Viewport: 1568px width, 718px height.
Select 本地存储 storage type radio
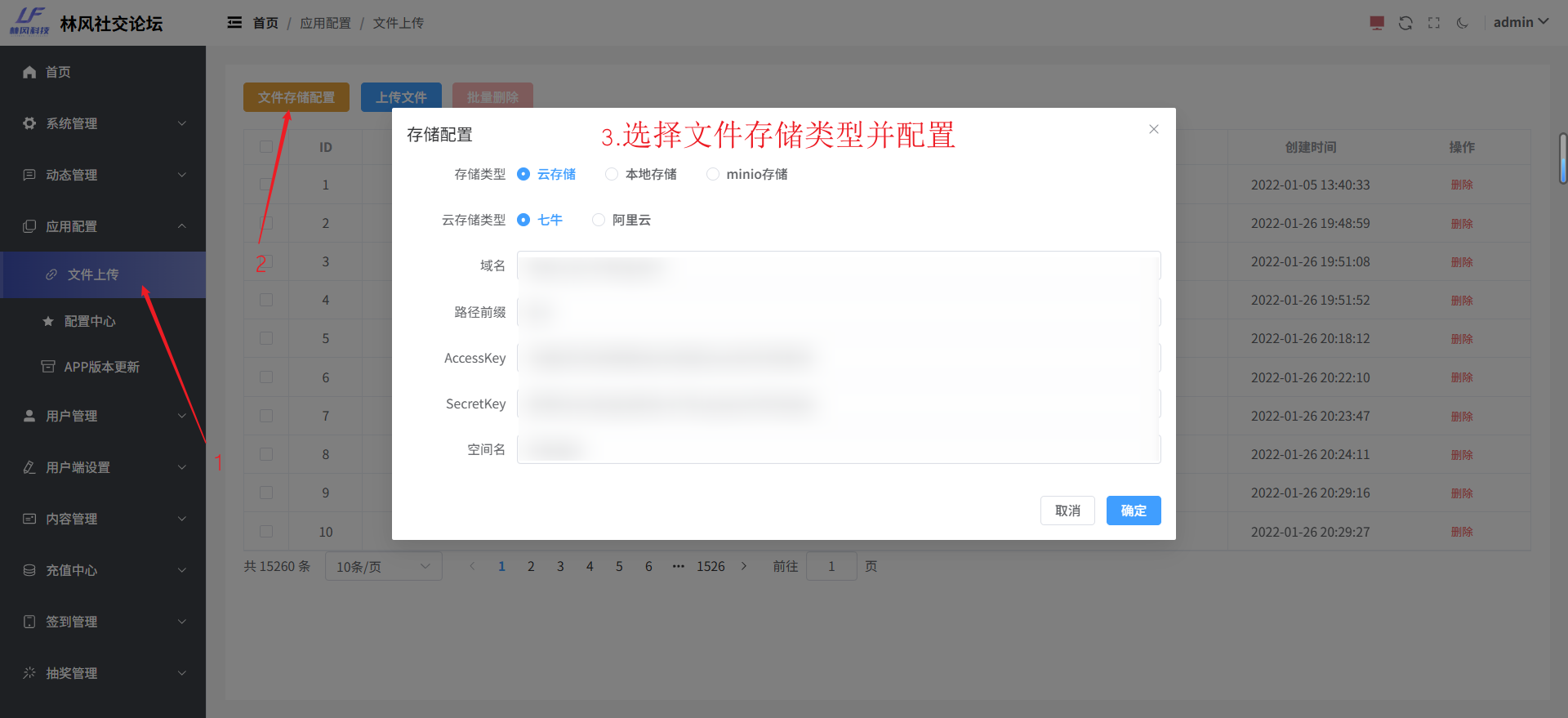coord(612,174)
